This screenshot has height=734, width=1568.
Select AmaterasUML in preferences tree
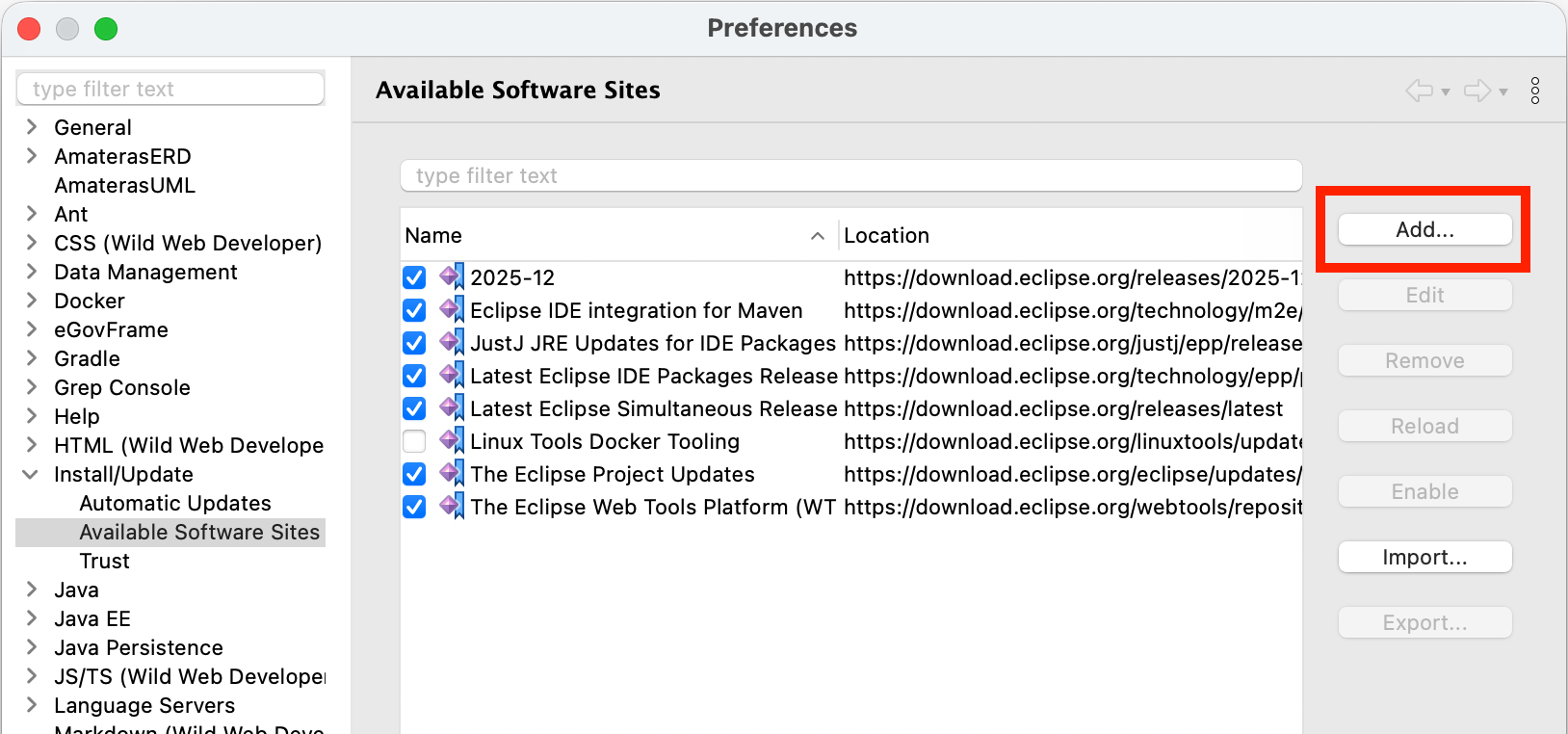coord(124,185)
